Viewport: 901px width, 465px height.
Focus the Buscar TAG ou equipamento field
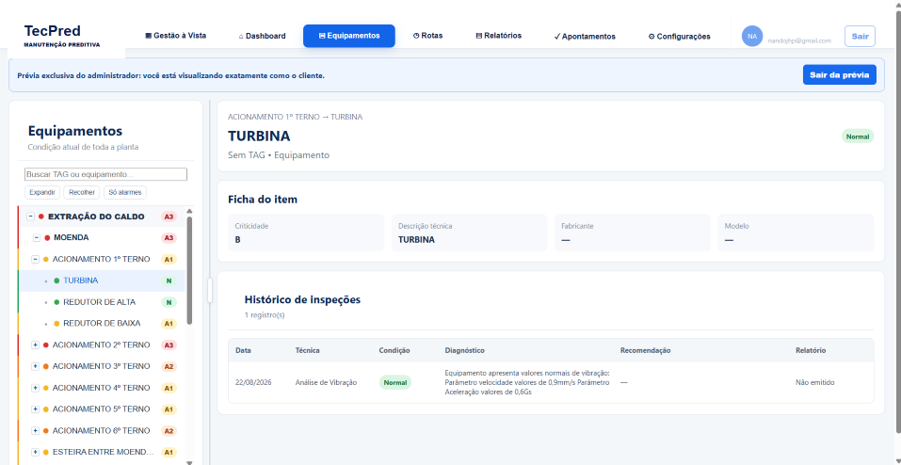click(x=106, y=174)
